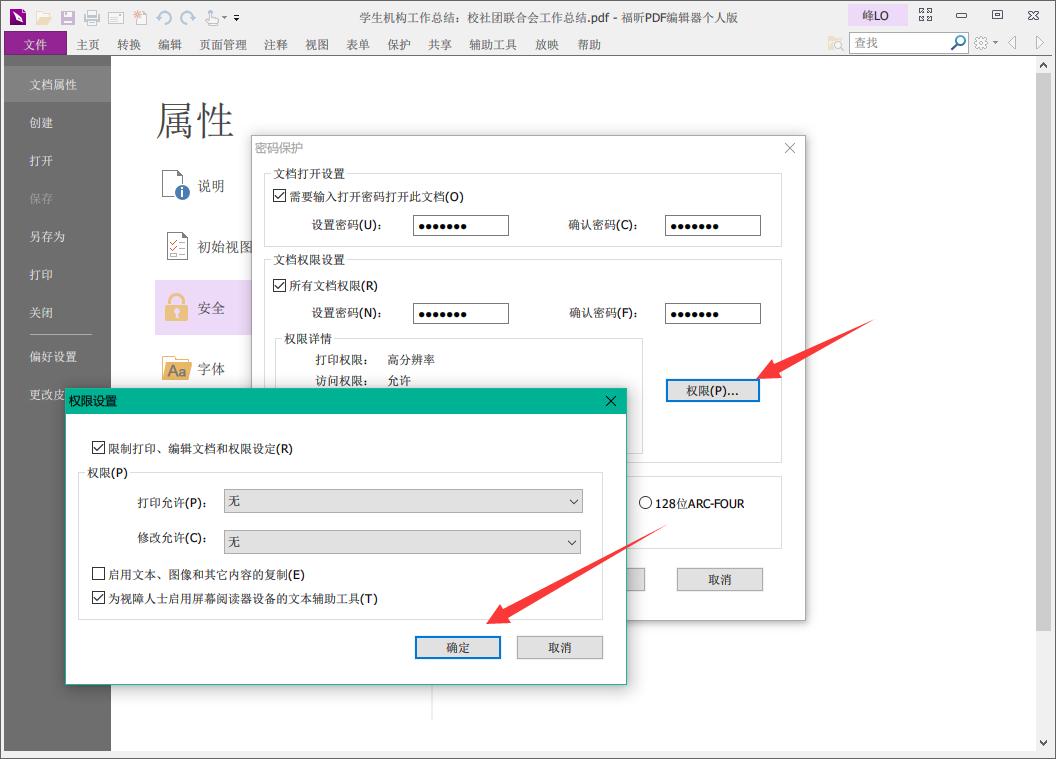Select the Hand tool in quick access toolbar
This screenshot has width=1056, height=759.
(210, 18)
